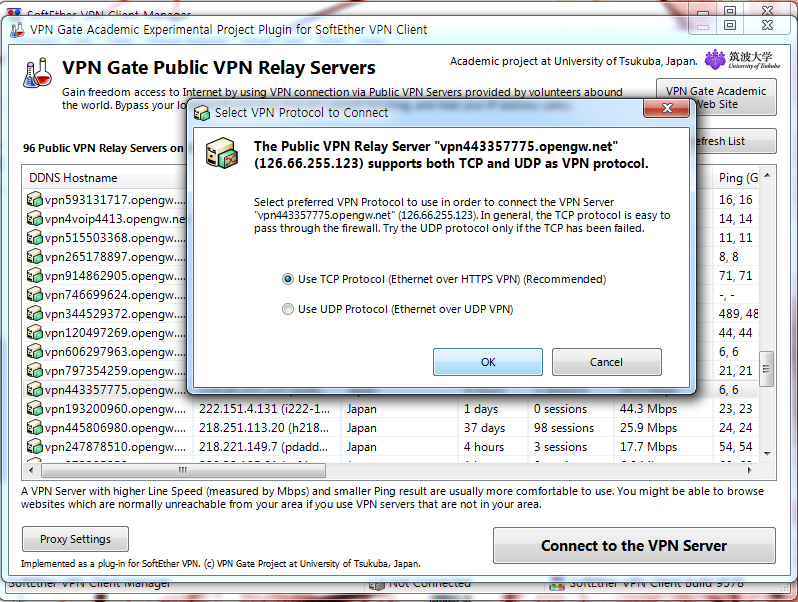Confirm protocol choice with OK
This screenshot has height=602, width=798.
coord(488,362)
